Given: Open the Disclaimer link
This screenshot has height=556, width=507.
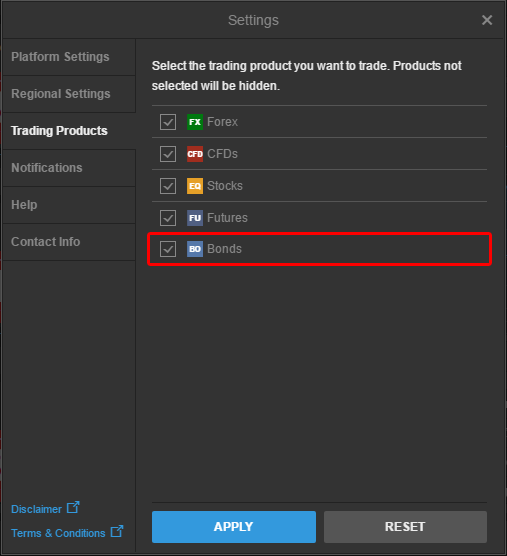Looking at the screenshot, I should pyautogui.click(x=36, y=509).
